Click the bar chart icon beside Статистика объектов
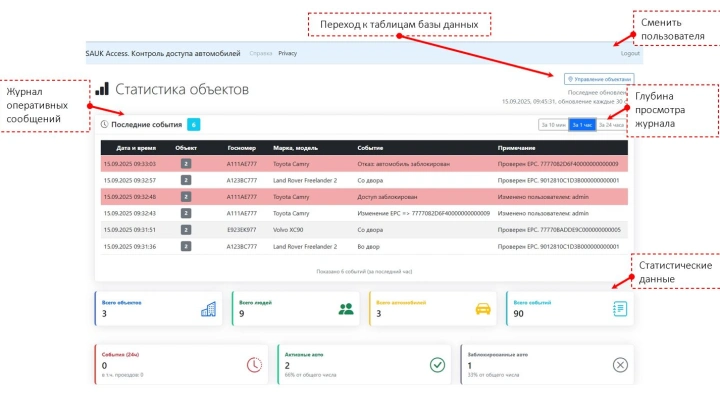Image resolution: width=720 pixels, height=405 pixels. tap(102, 90)
